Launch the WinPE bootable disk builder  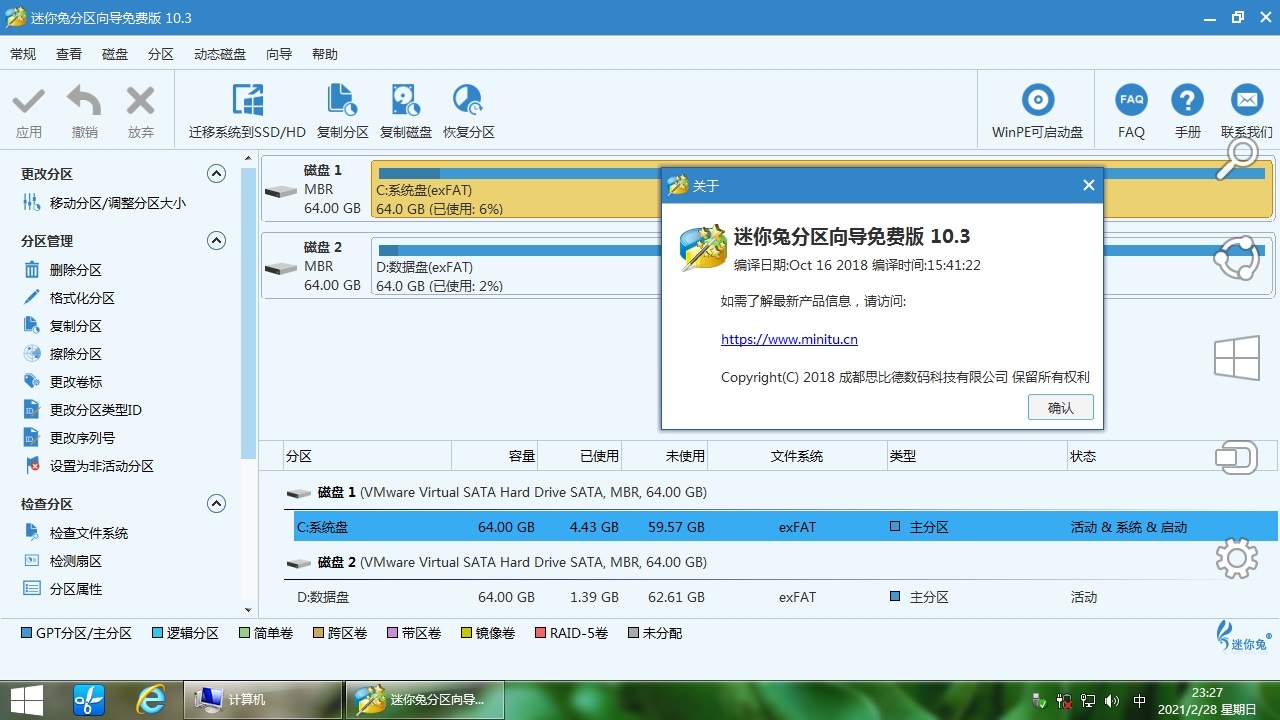1037,110
